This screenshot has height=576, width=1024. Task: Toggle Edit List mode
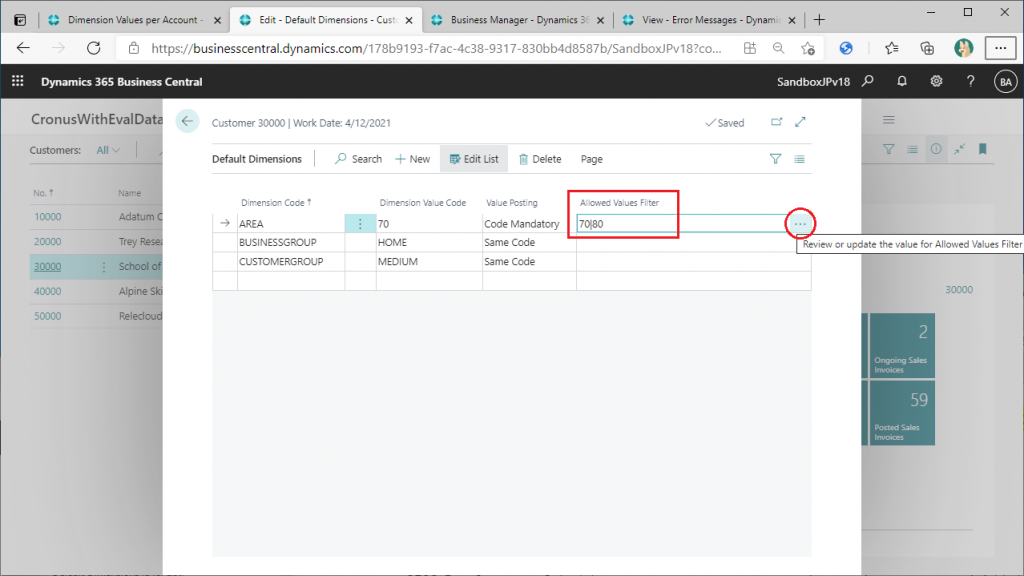pyautogui.click(x=474, y=159)
